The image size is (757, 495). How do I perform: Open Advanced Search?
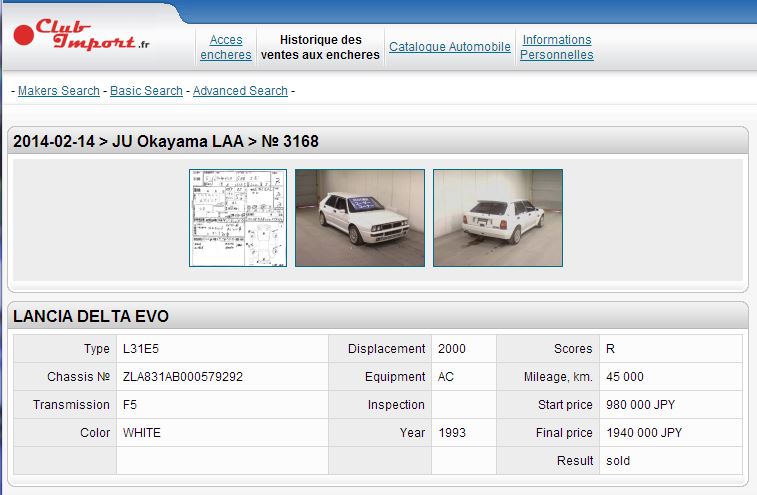point(240,90)
